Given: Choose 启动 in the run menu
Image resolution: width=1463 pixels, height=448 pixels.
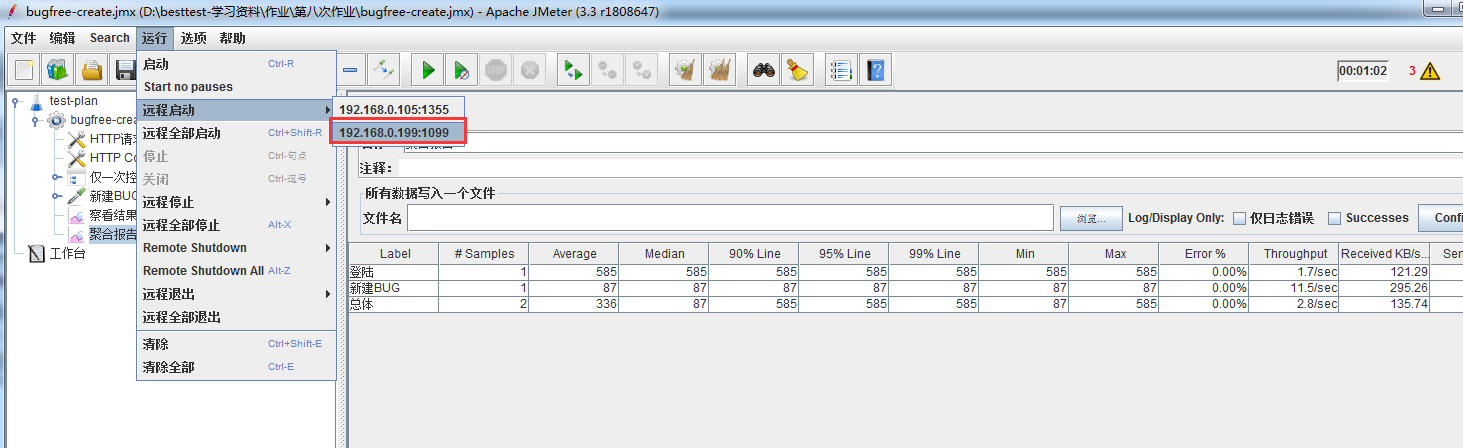Looking at the screenshot, I should 236,64.
